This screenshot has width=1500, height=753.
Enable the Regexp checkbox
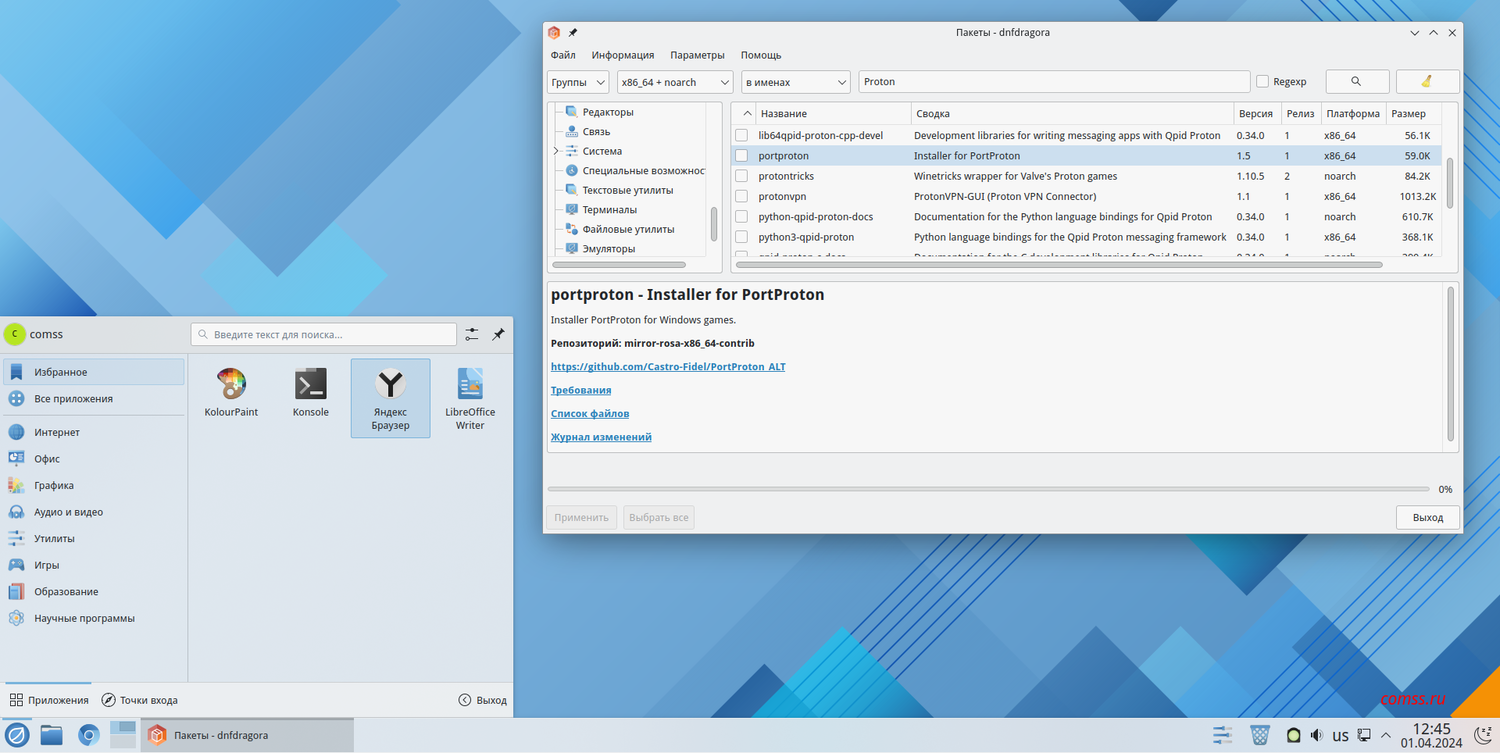1263,82
